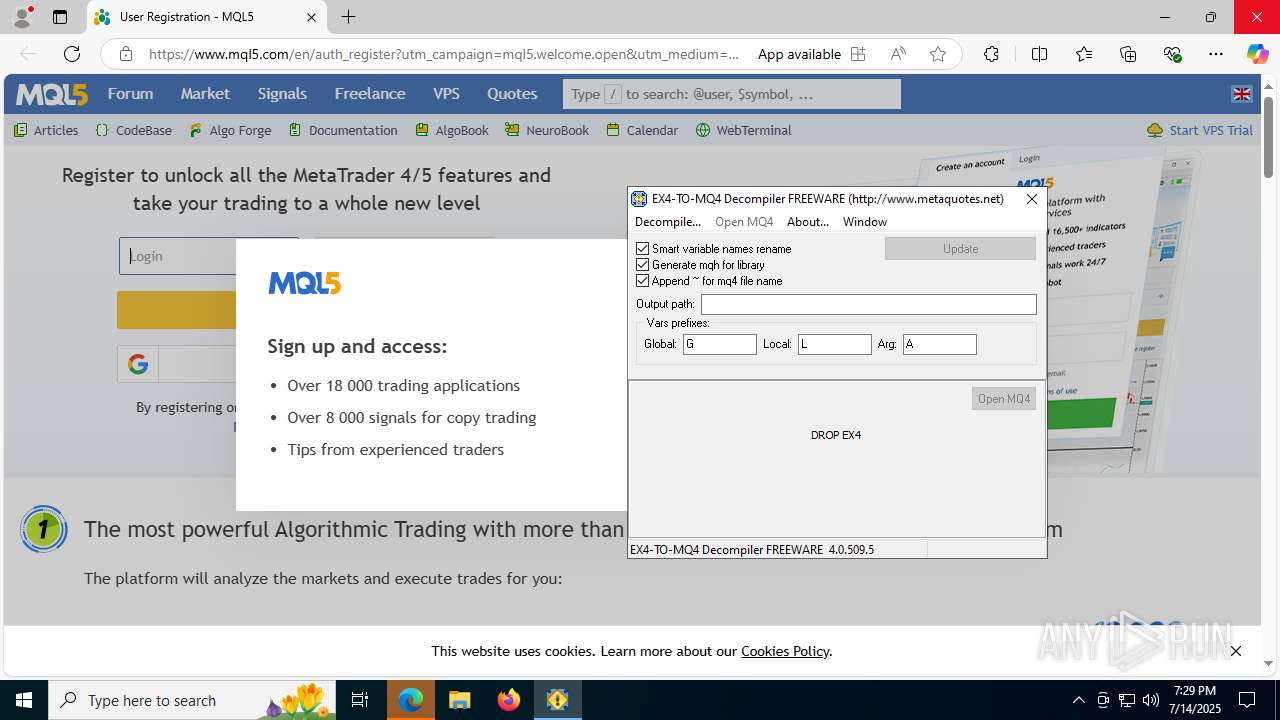Click the install app icon in address bar
Viewport: 1280px width, 720px height.
pyautogui.click(x=858, y=54)
